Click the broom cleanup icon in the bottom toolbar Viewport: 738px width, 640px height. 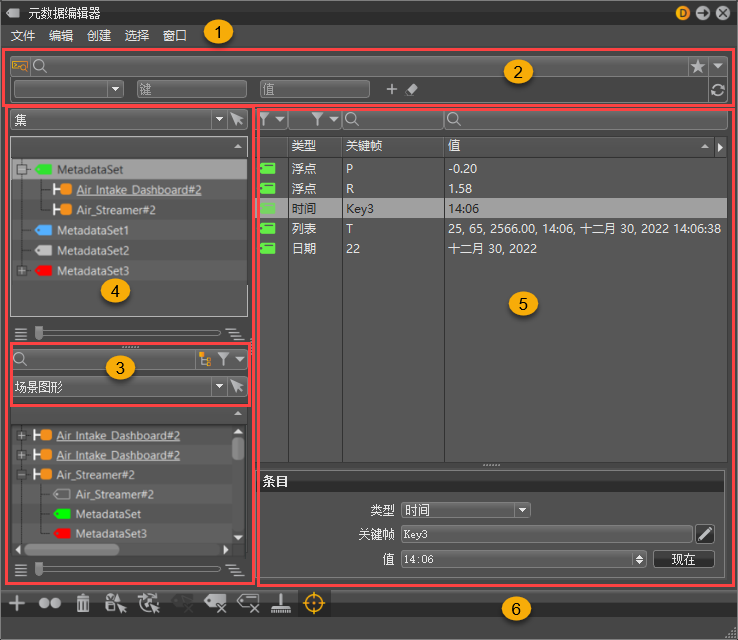pos(281,603)
